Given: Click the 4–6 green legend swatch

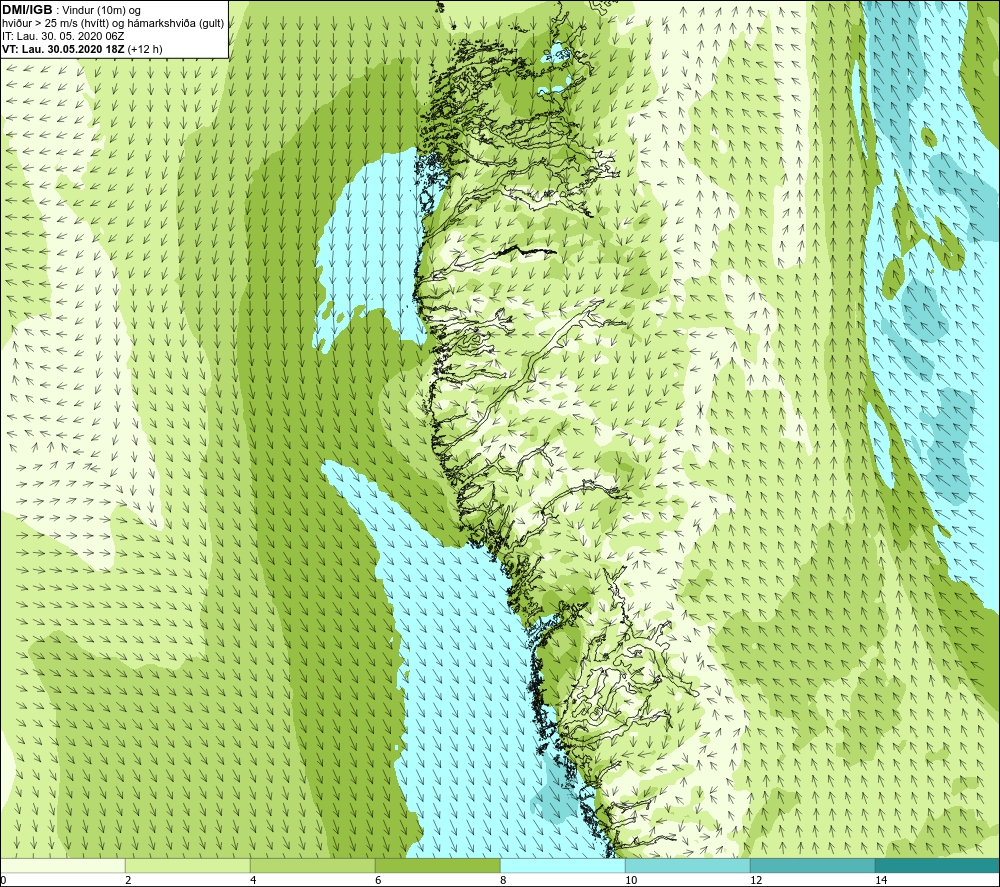Looking at the screenshot, I should click(312, 865).
